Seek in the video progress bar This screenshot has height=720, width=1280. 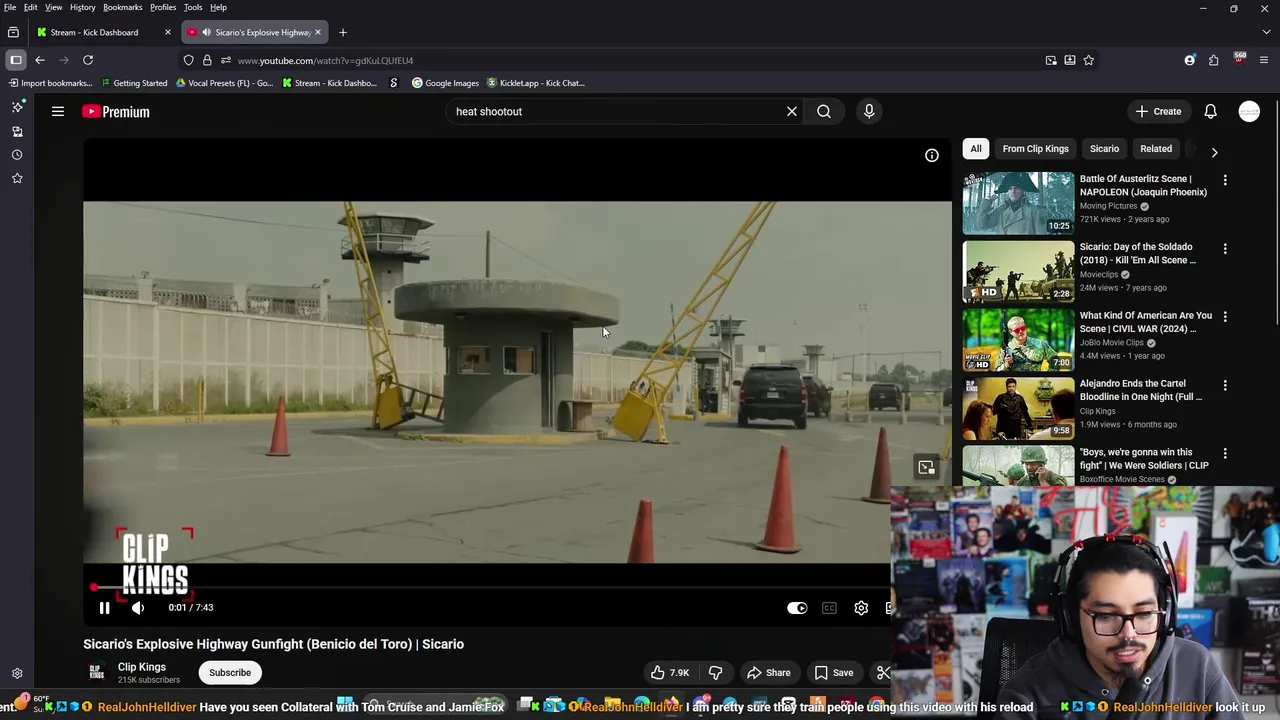[487, 588]
